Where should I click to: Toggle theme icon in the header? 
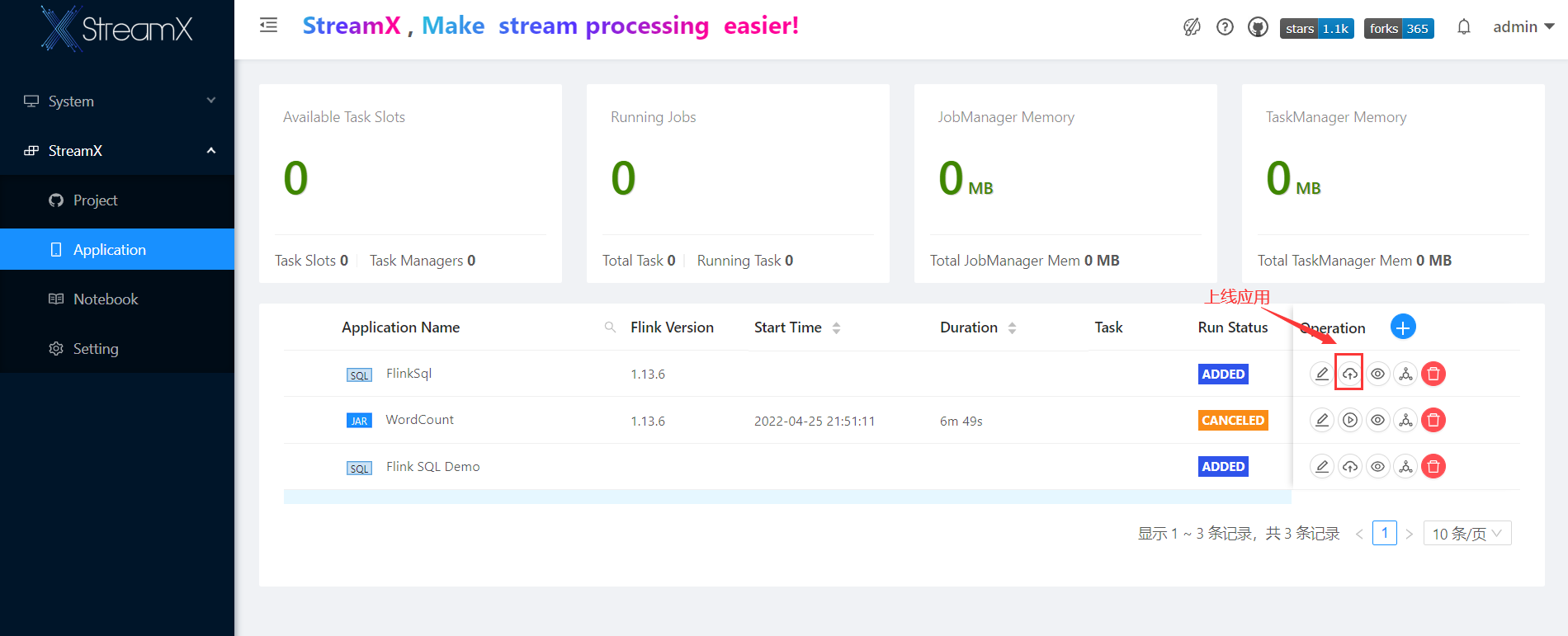click(1192, 27)
